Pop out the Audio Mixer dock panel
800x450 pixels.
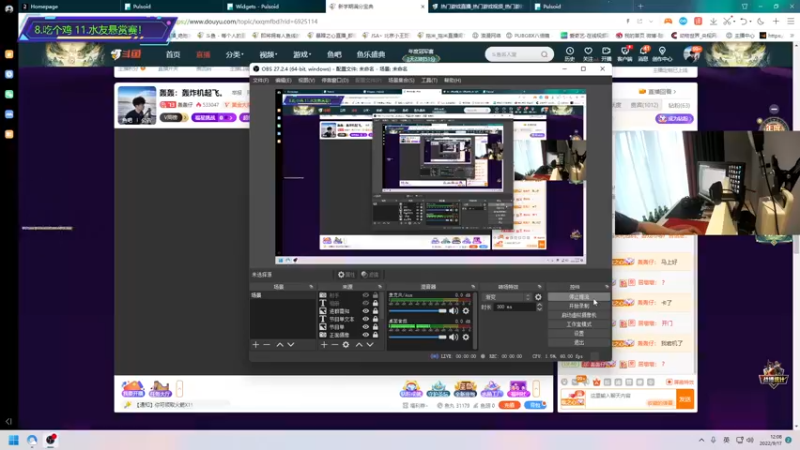[473, 287]
